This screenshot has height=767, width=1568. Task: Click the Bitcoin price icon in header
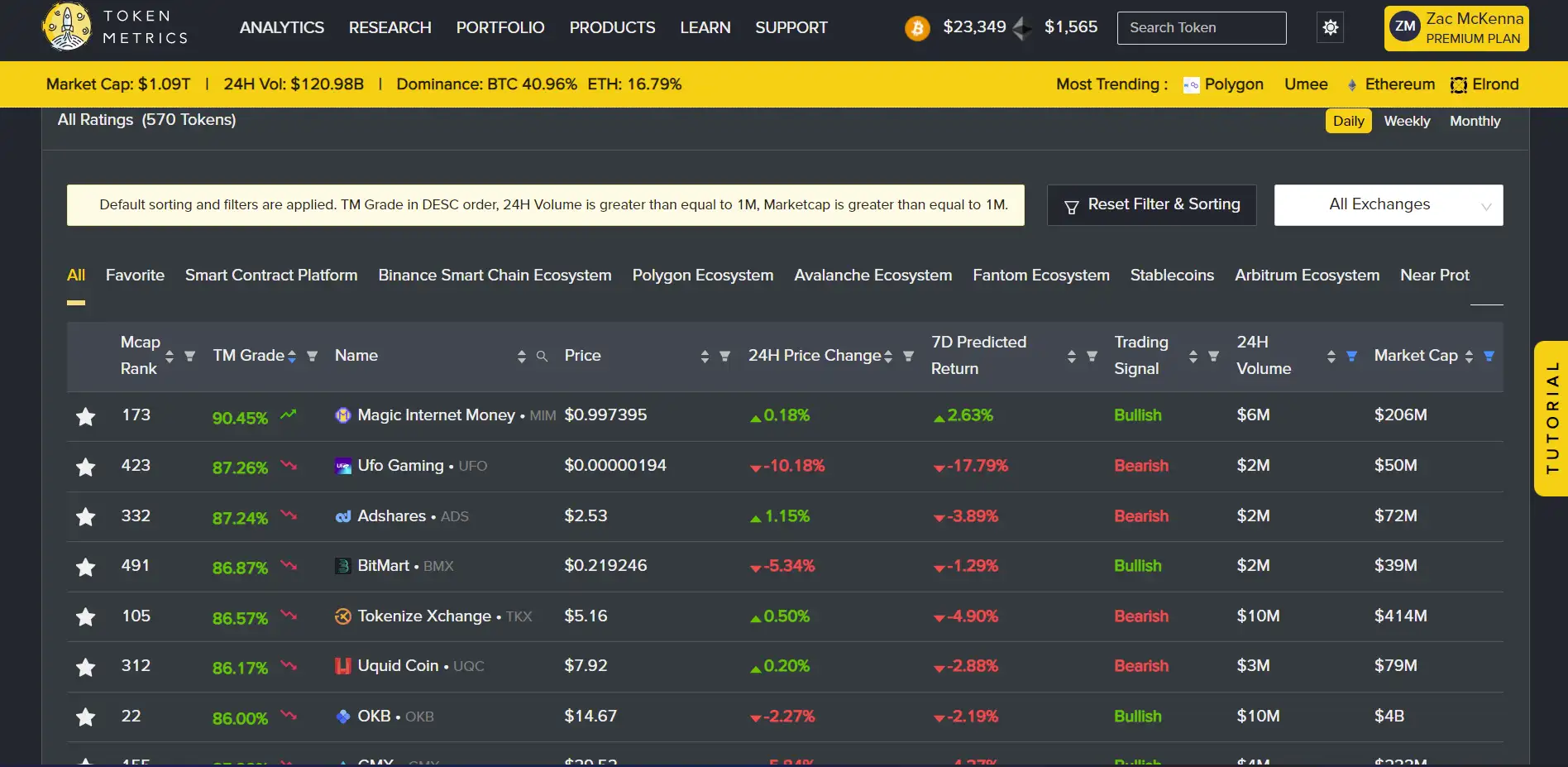coord(916,28)
